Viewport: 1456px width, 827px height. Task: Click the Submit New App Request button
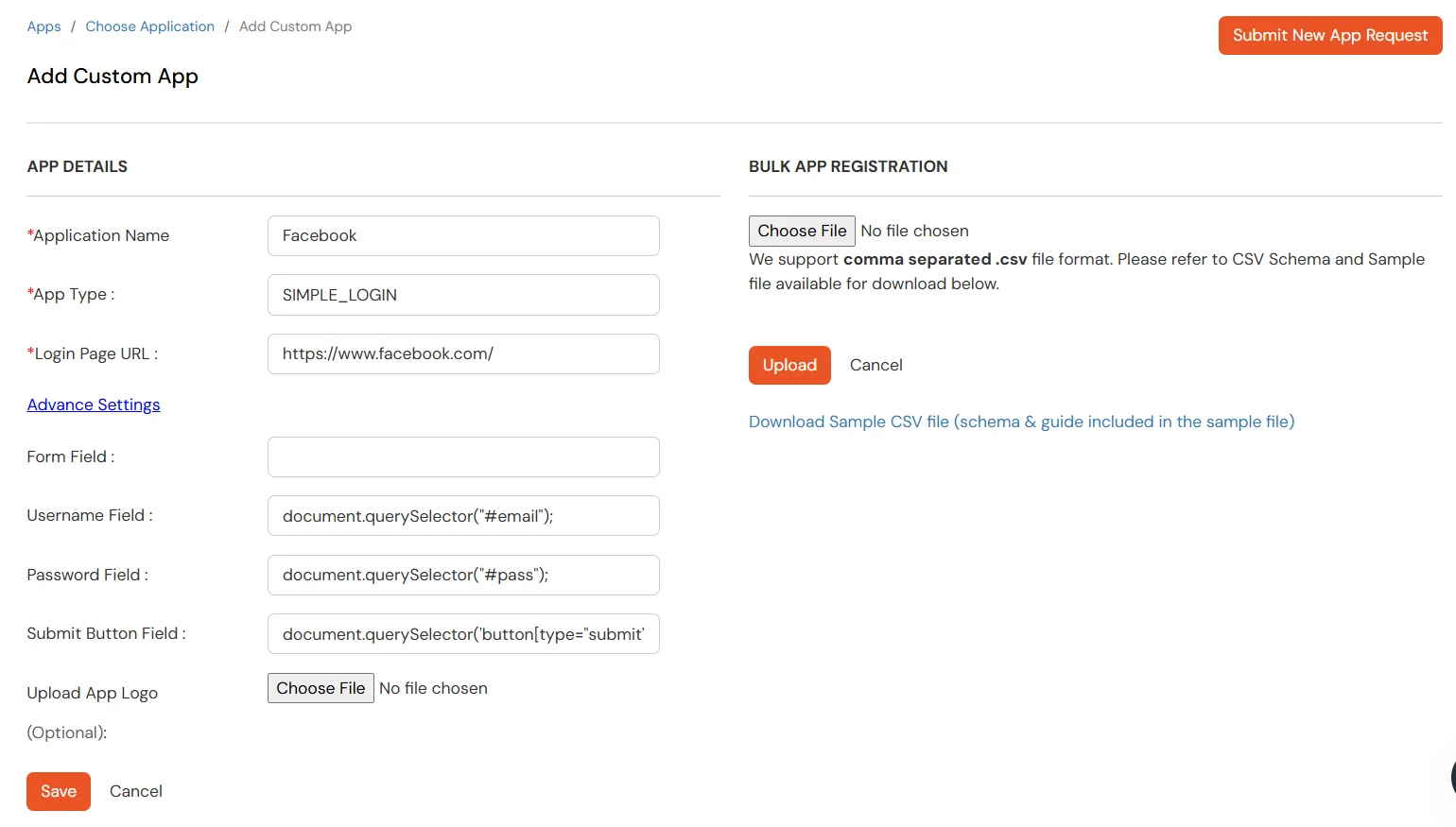click(1330, 36)
